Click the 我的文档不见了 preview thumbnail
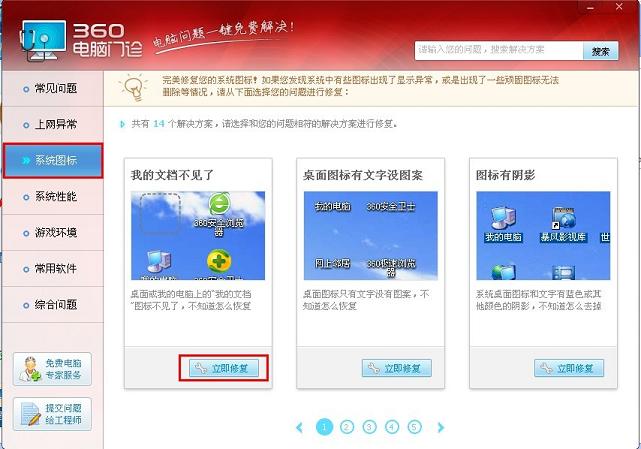Image resolution: width=641 pixels, height=449 pixels. click(x=198, y=236)
